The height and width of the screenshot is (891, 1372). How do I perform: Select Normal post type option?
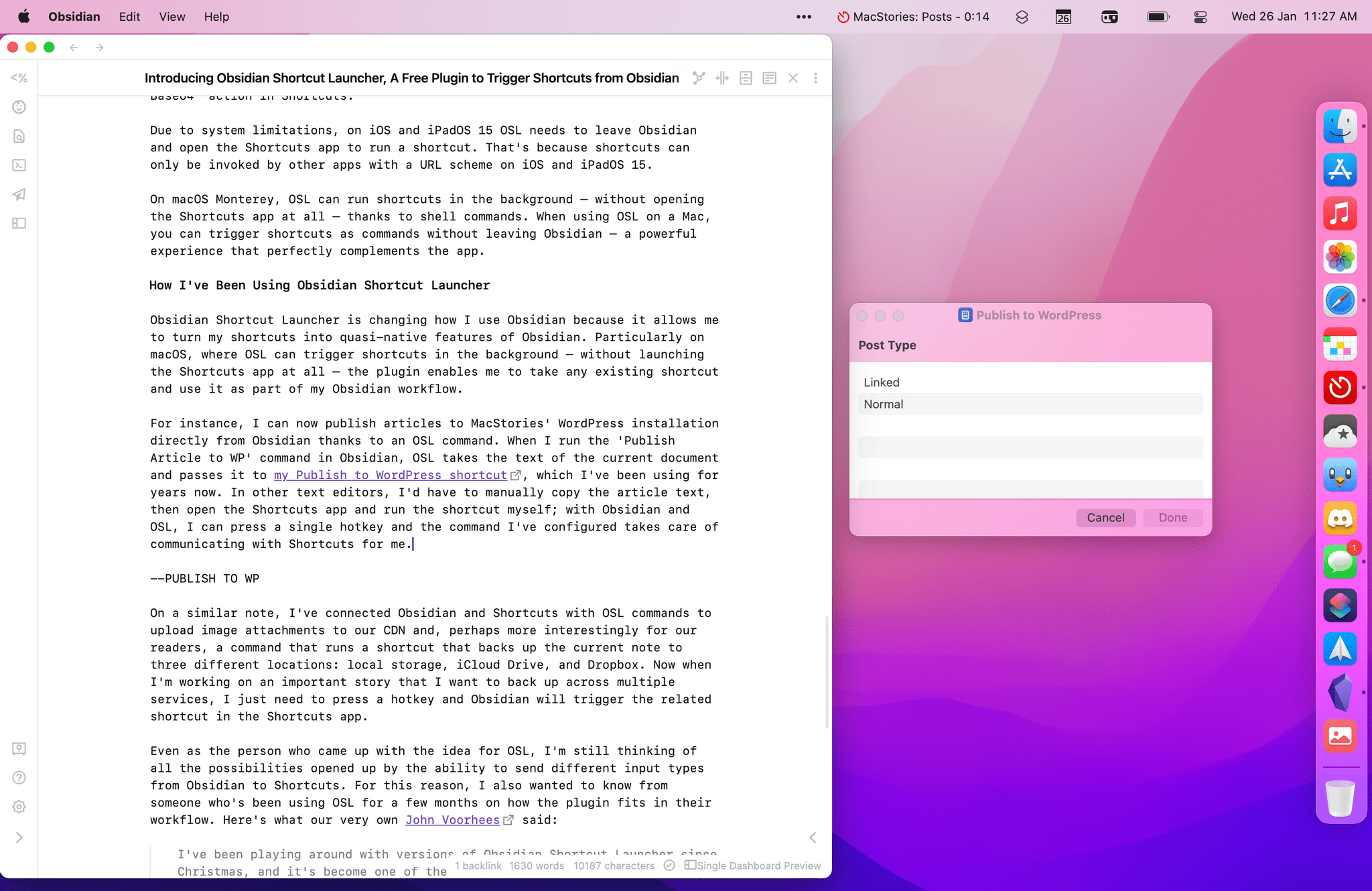click(1030, 404)
